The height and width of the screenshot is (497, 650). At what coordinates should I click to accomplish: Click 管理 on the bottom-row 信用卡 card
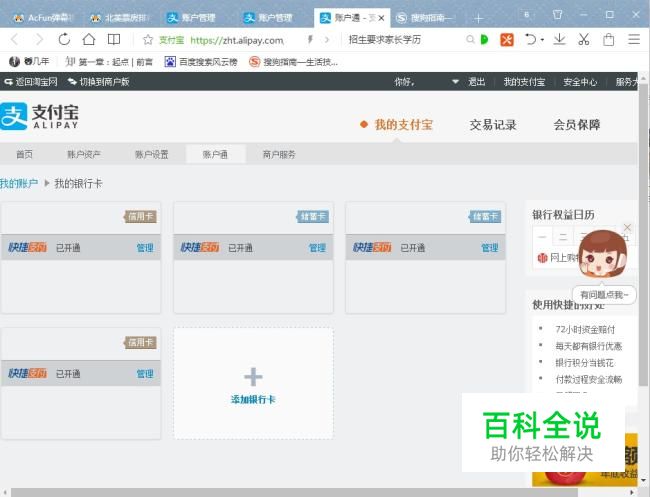pos(145,374)
